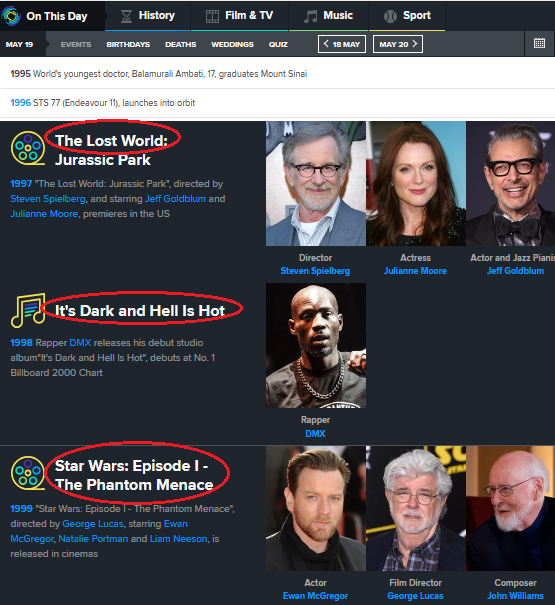Click the music notes album icon
Viewport: 555px width, 605px height.
[x=28, y=310]
